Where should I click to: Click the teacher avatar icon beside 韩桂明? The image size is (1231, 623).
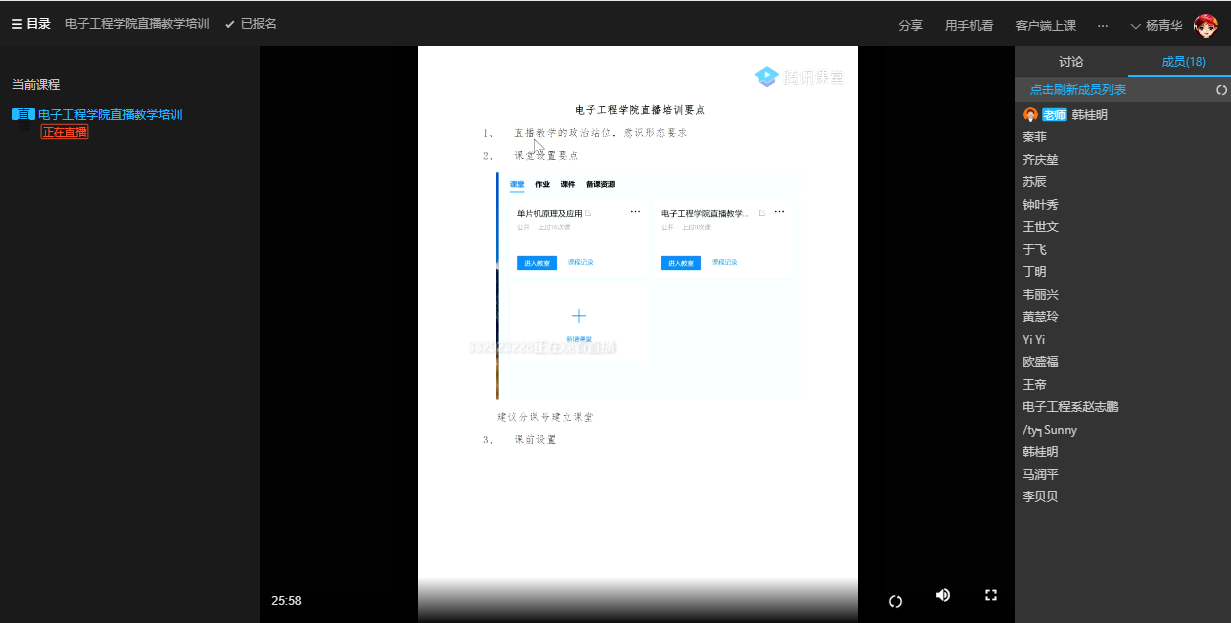click(1030, 115)
